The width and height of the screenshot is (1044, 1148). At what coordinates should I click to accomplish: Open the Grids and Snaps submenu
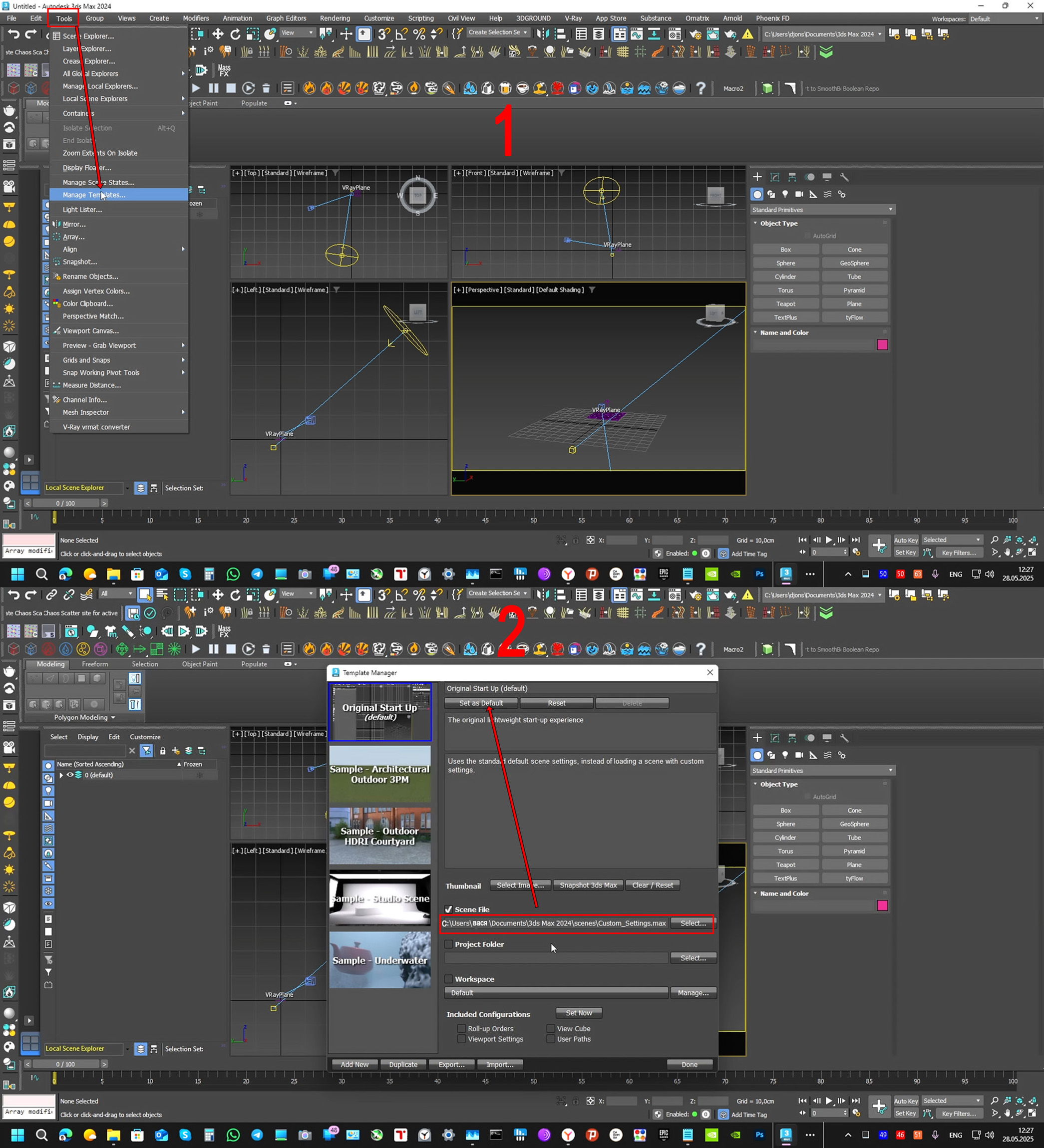coord(119,360)
